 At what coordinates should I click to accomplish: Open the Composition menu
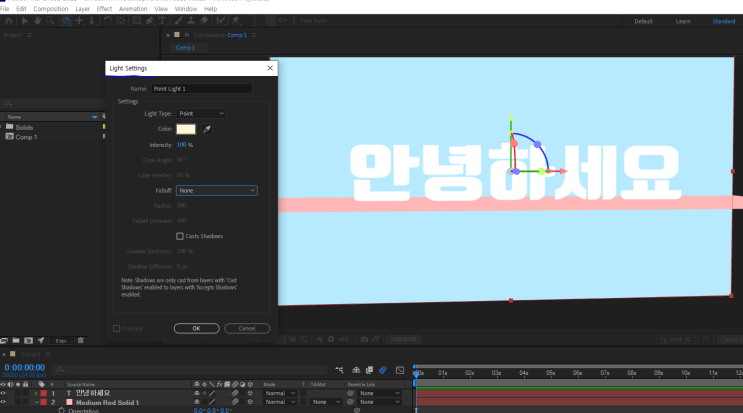[x=50, y=8]
